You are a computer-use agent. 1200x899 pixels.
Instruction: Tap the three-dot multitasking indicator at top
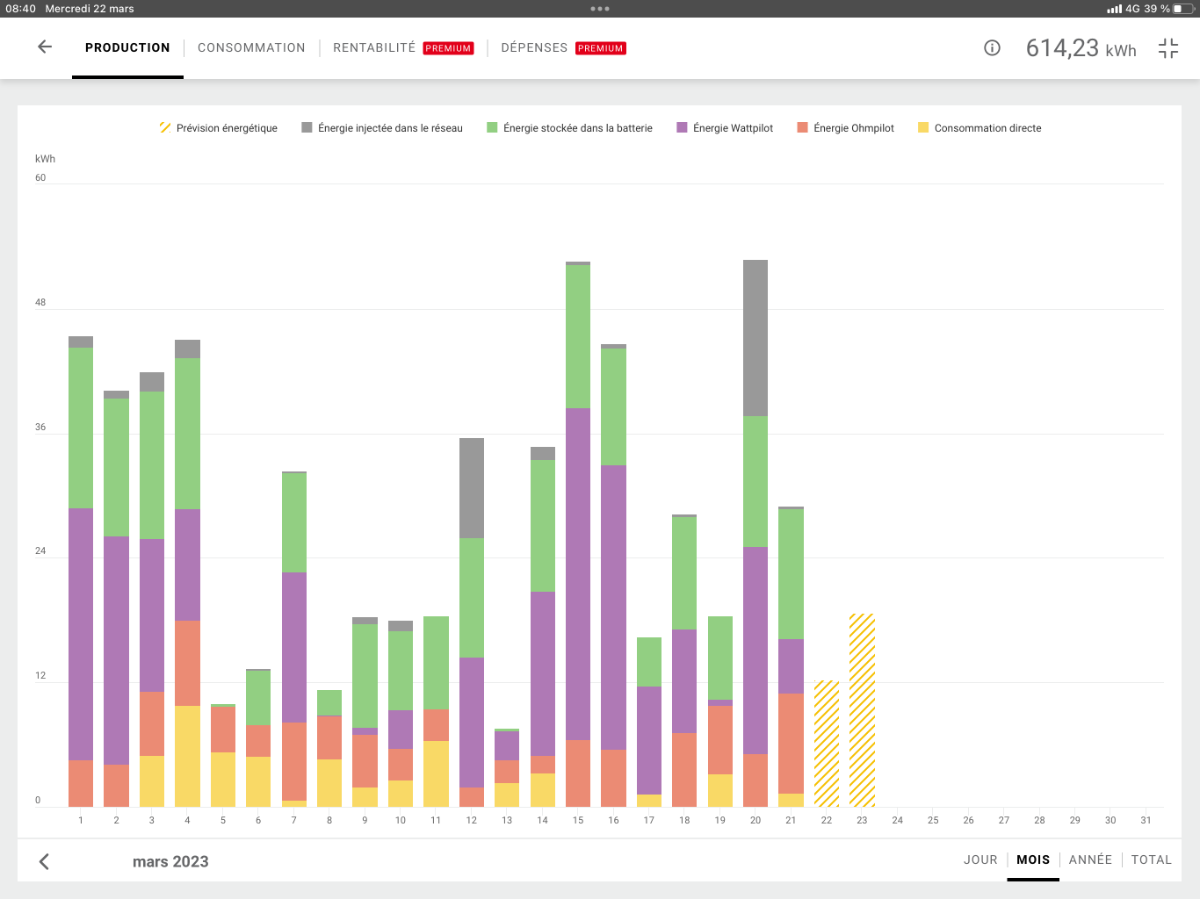point(600,8)
